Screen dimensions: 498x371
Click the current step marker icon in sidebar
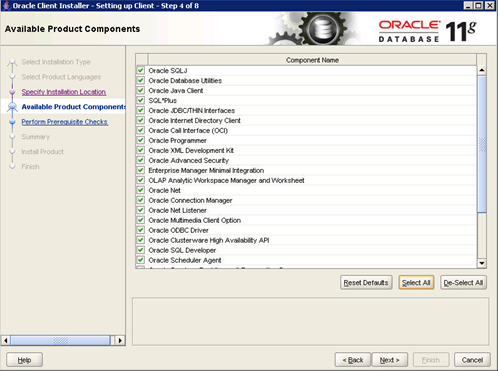click(x=12, y=107)
